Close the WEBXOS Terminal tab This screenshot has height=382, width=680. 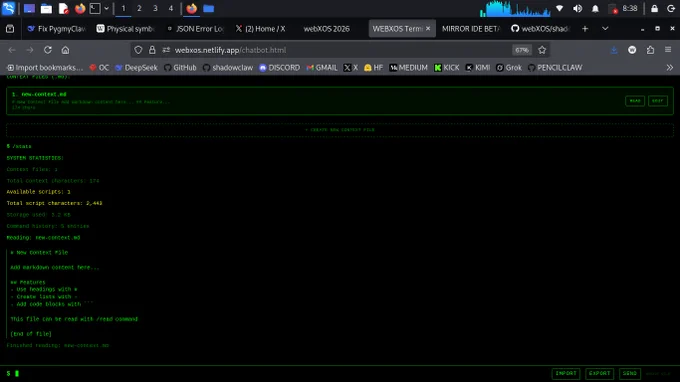428,29
